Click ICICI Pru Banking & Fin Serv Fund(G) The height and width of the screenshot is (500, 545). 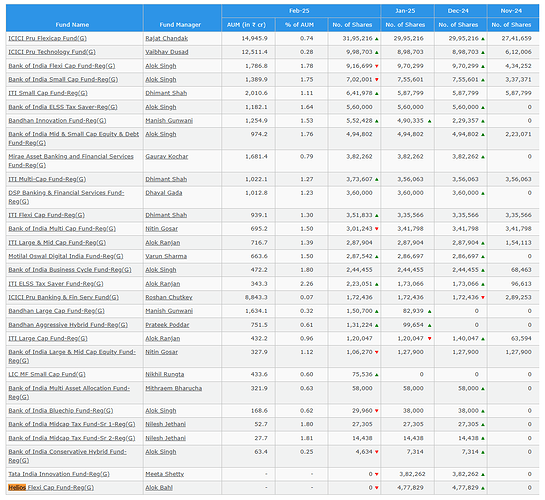(x=64, y=297)
